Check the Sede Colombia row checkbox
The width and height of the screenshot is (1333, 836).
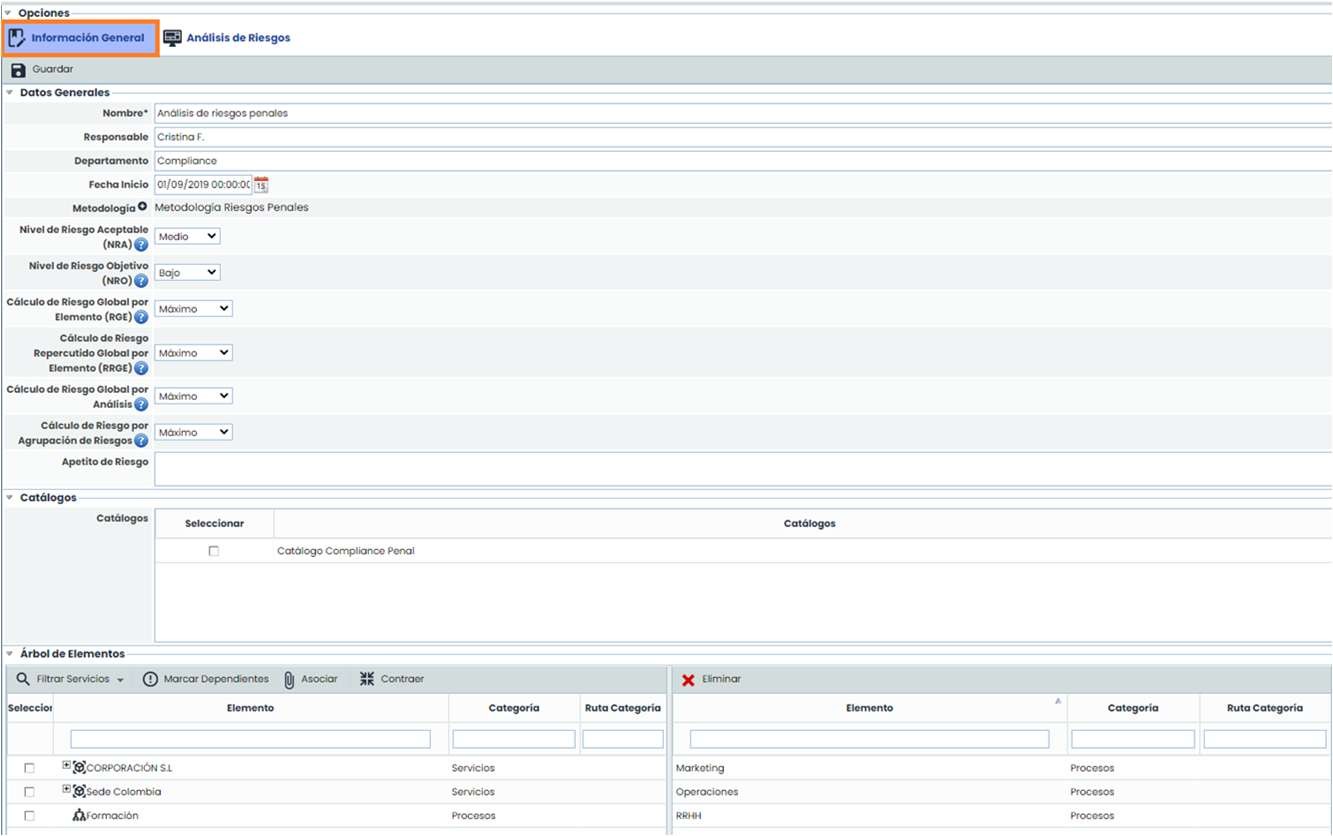[x=29, y=792]
